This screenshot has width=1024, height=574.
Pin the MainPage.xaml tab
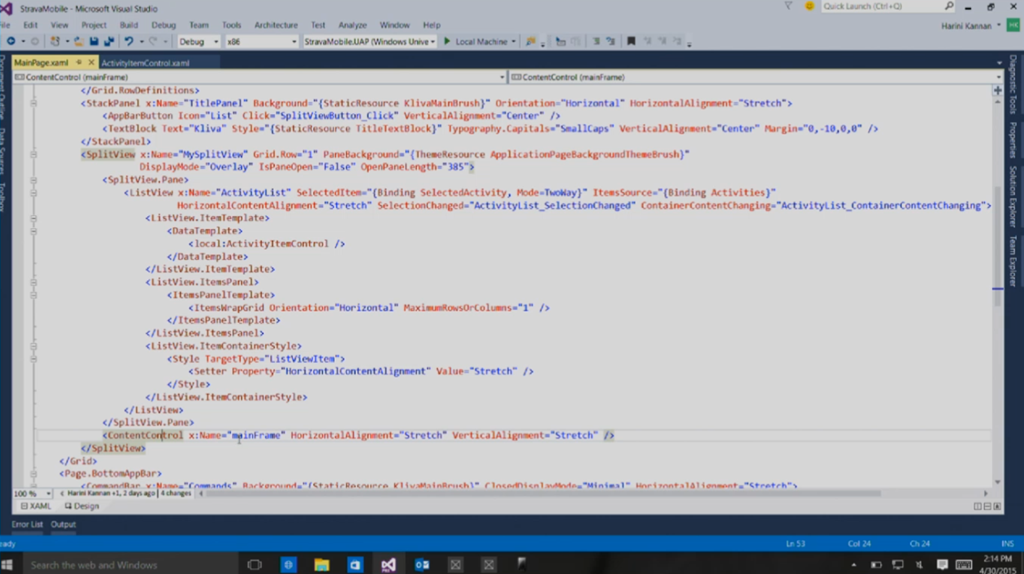(x=78, y=63)
